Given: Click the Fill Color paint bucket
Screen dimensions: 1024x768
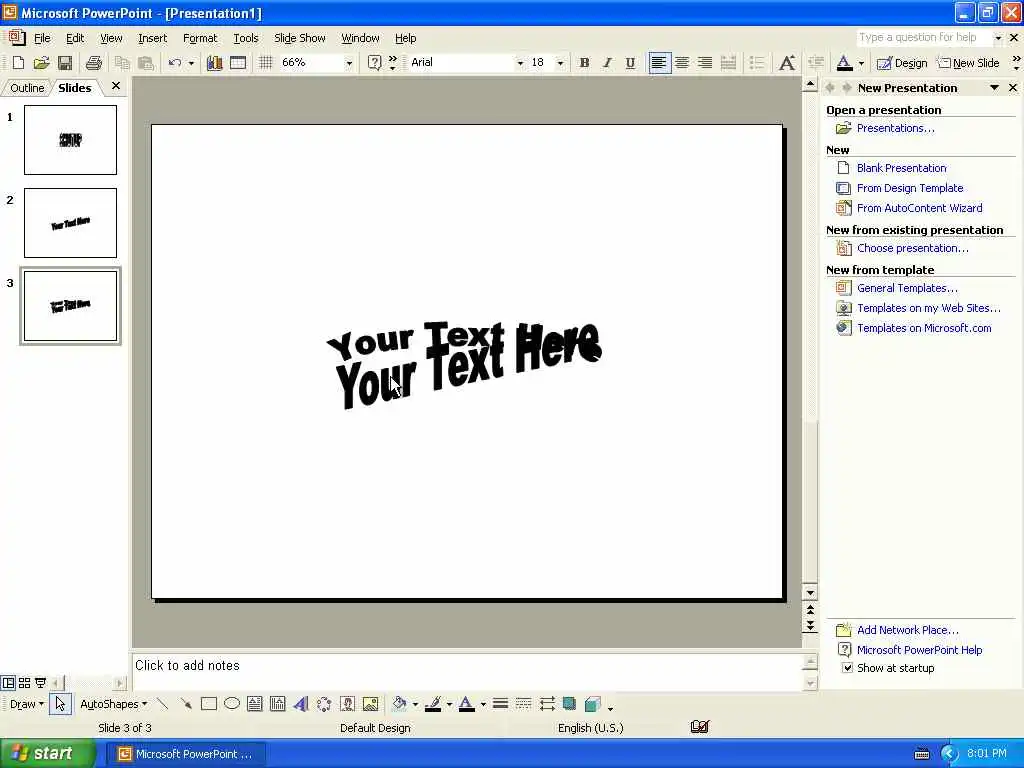Looking at the screenshot, I should pos(400,704).
